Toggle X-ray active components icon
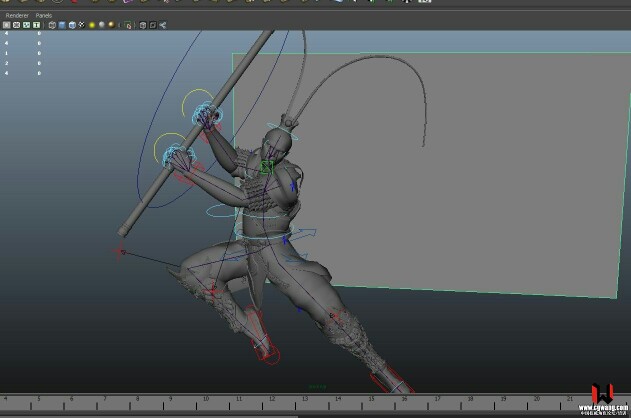Screen dimensions: 631x418 153,25
